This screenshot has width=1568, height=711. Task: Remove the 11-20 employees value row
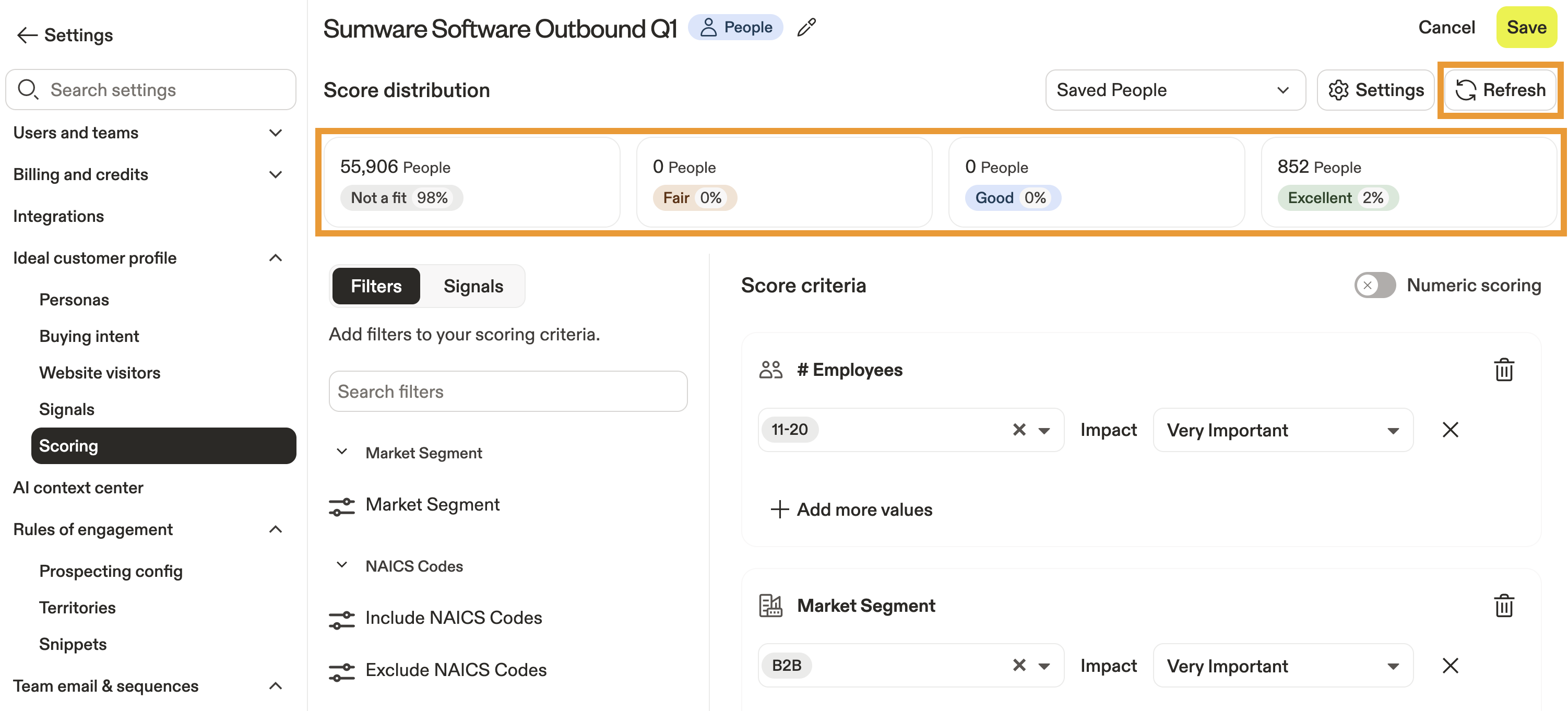click(1450, 430)
